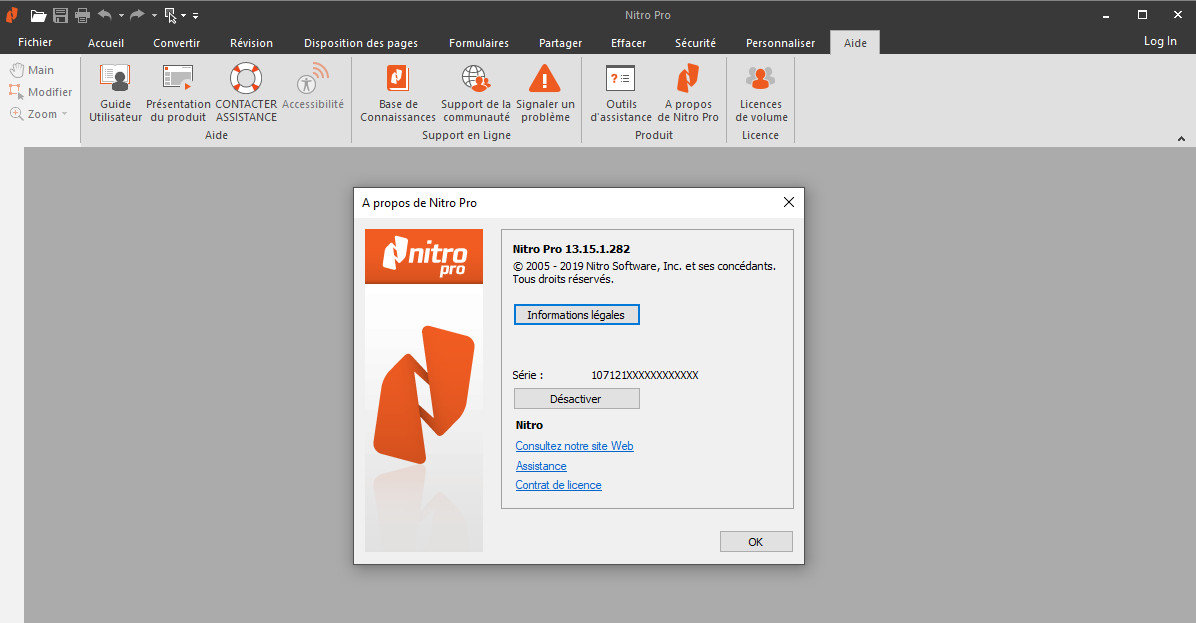Screen dimensions: 1196x623
Task: Launch Présentation du produit
Action: [178, 93]
